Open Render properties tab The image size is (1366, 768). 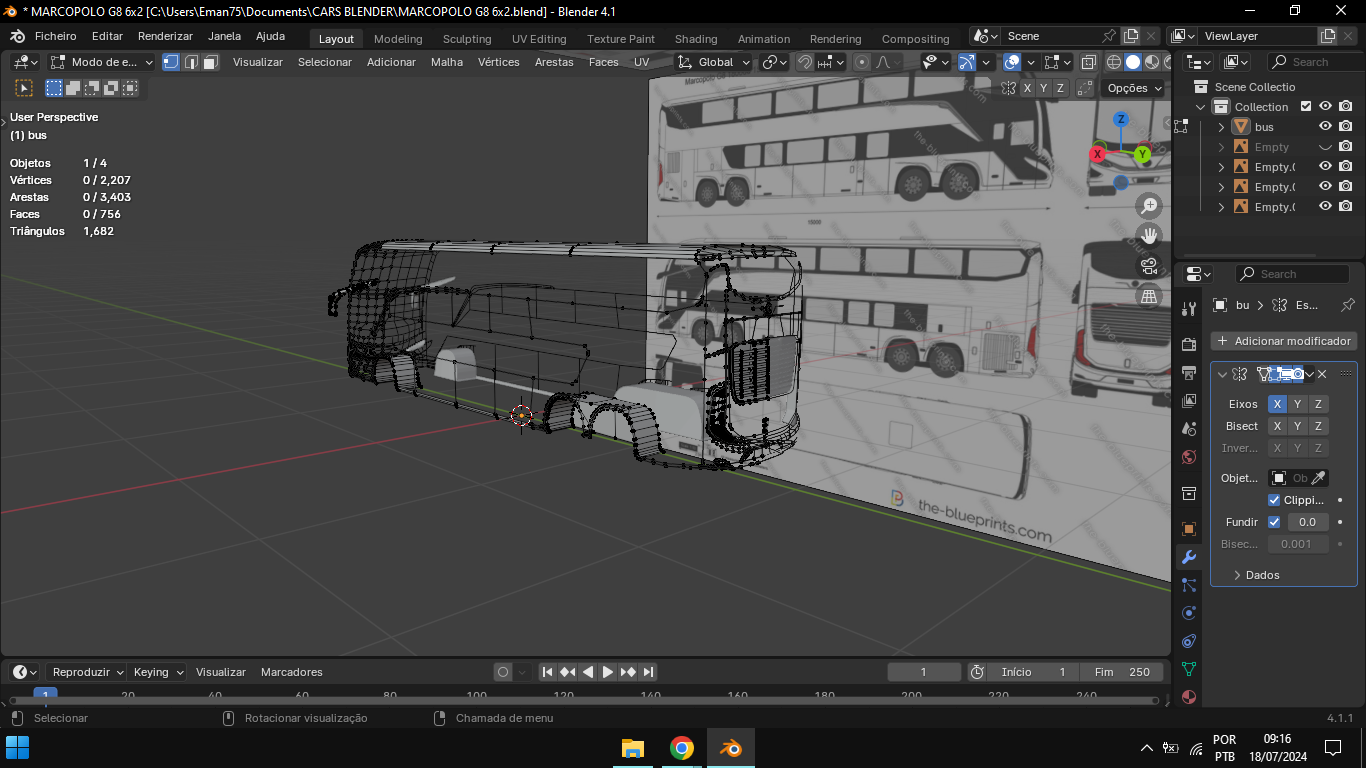(1189, 345)
